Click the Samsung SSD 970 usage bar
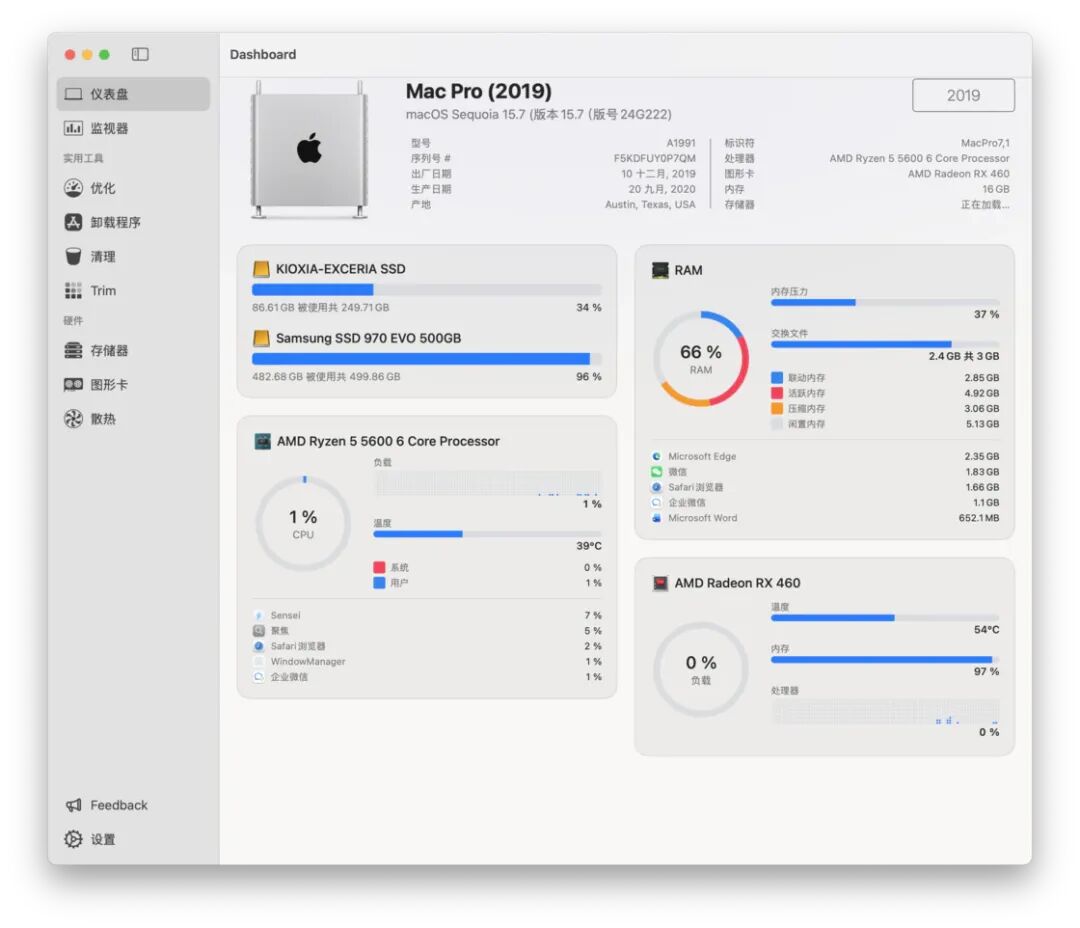The width and height of the screenshot is (1080, 928). [426, 359]
